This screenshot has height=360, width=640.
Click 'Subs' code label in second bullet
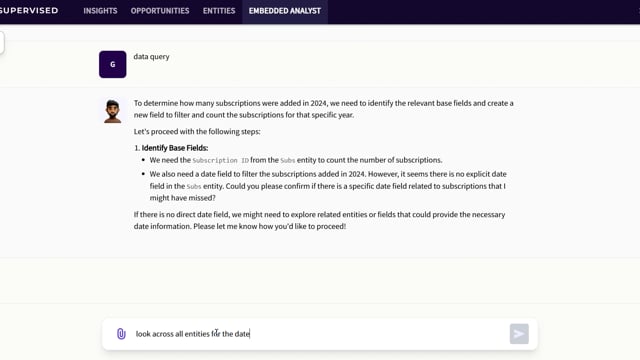click(x=194, y=187)
